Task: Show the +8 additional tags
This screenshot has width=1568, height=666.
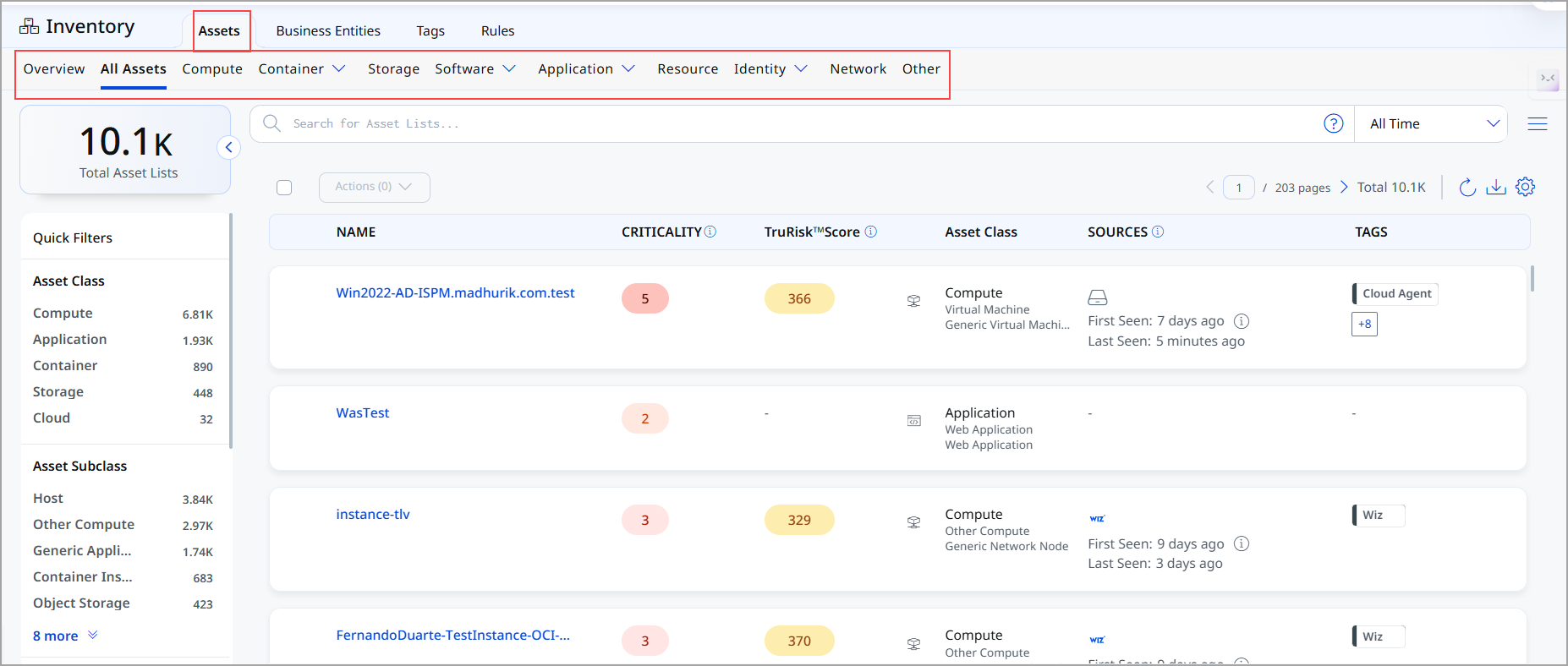Action: pyautogui.click(x=1364, y=324)
